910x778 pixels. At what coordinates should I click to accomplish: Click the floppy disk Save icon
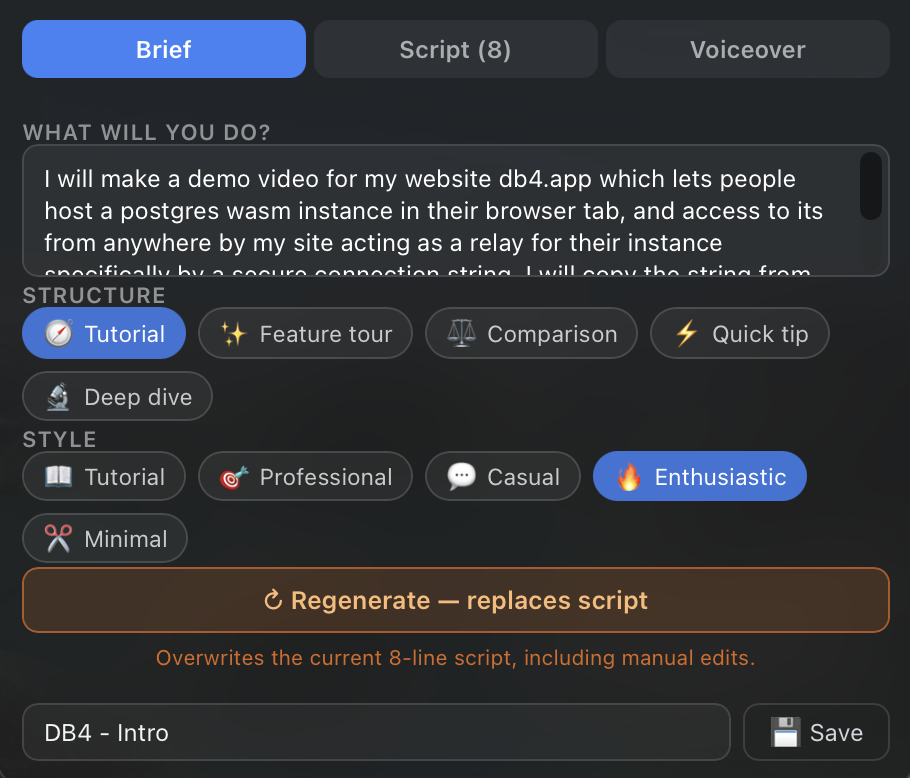coord(785,732)
